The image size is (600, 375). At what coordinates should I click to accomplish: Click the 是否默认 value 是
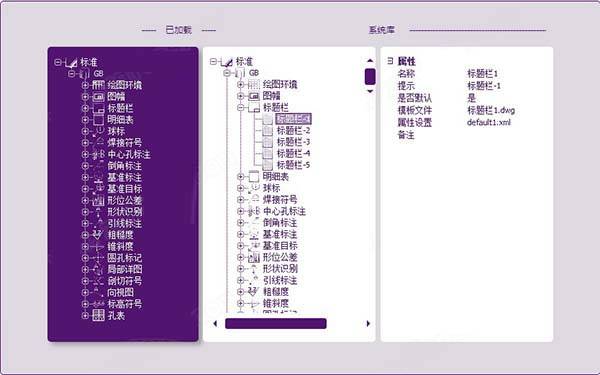(471, 98)
